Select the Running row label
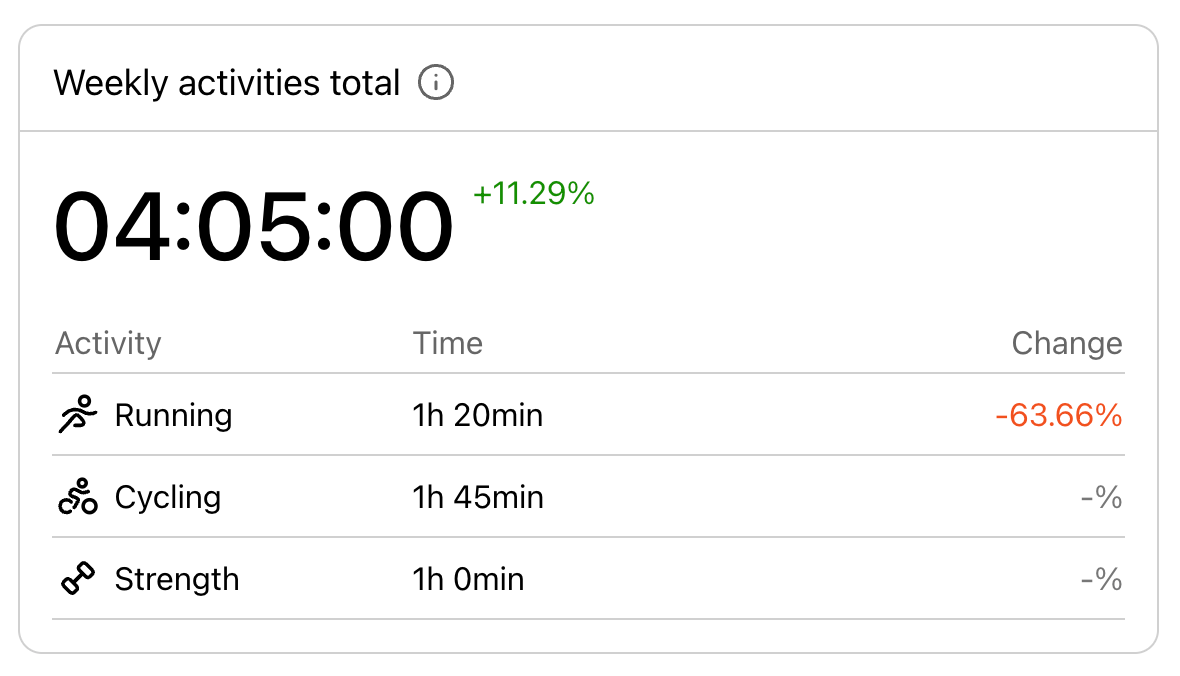1180x676 pixels. 173,415
